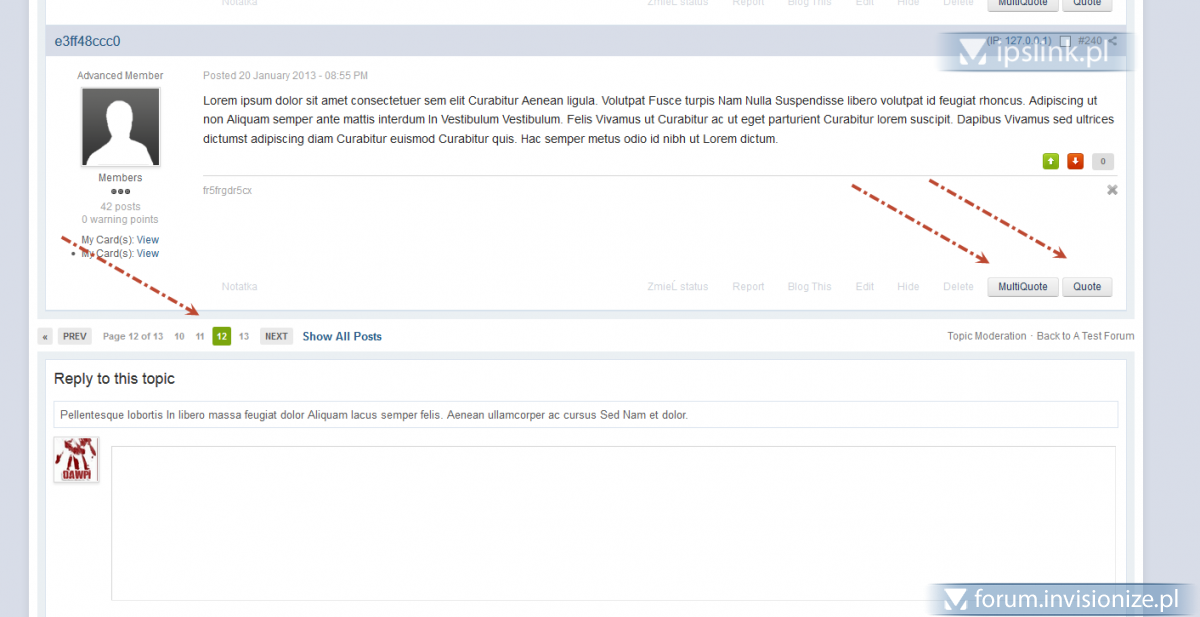Go to page 13

(x=244, y=337)
